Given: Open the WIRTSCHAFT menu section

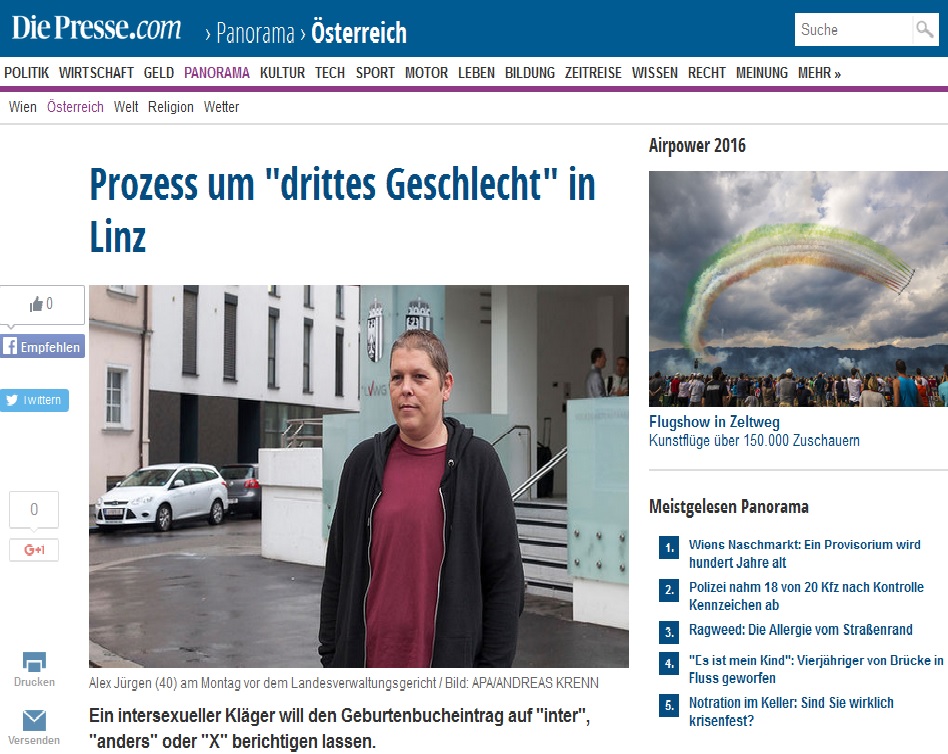Looking at the screenshot, I should (x=96, y=73).
